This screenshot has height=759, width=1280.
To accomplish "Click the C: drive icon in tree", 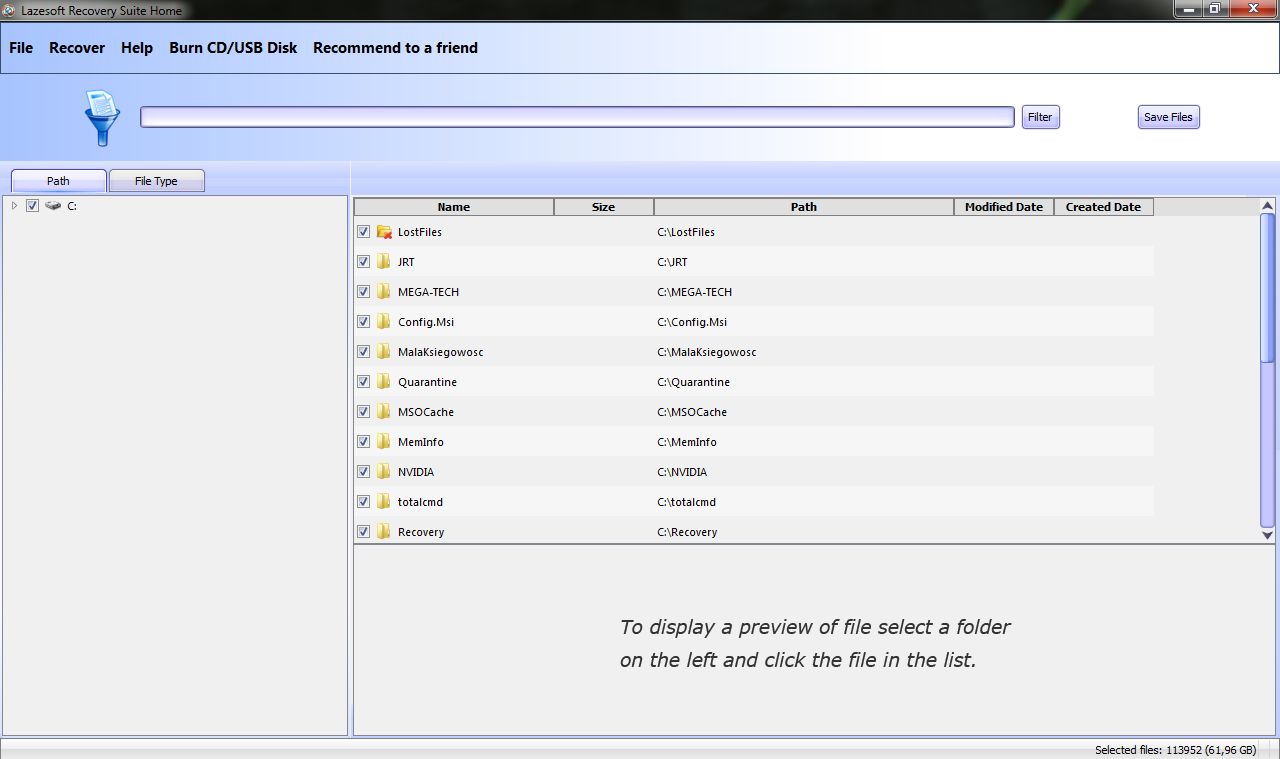I will [x=53, y=206].
